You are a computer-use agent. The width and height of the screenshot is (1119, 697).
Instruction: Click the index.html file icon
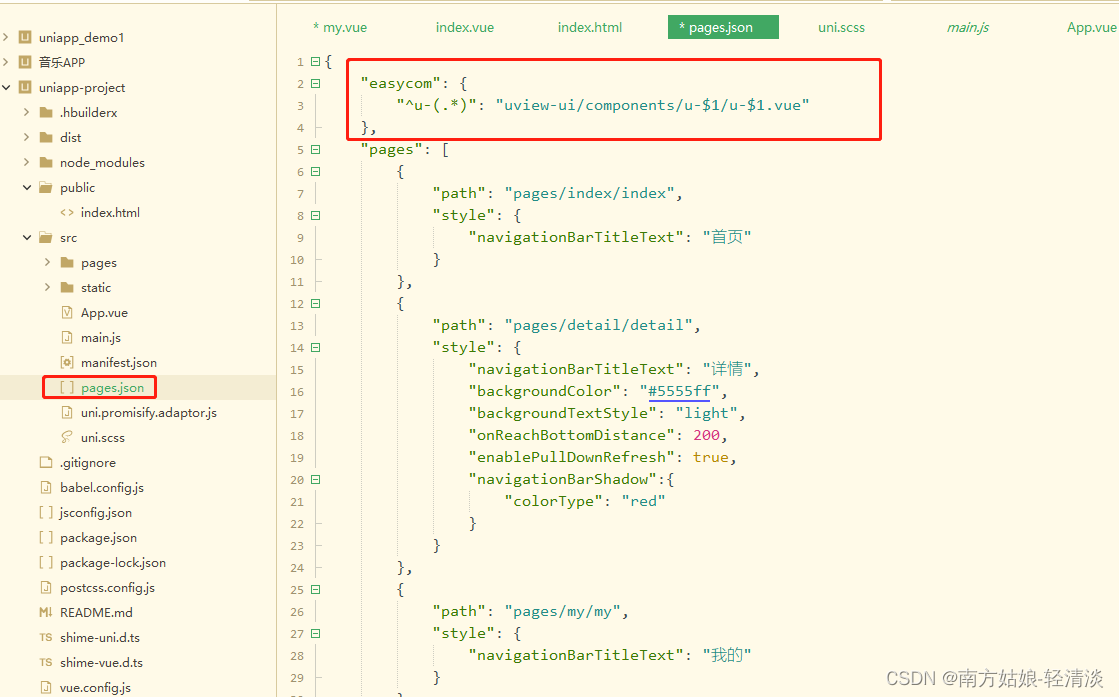(x=67, y=212)
